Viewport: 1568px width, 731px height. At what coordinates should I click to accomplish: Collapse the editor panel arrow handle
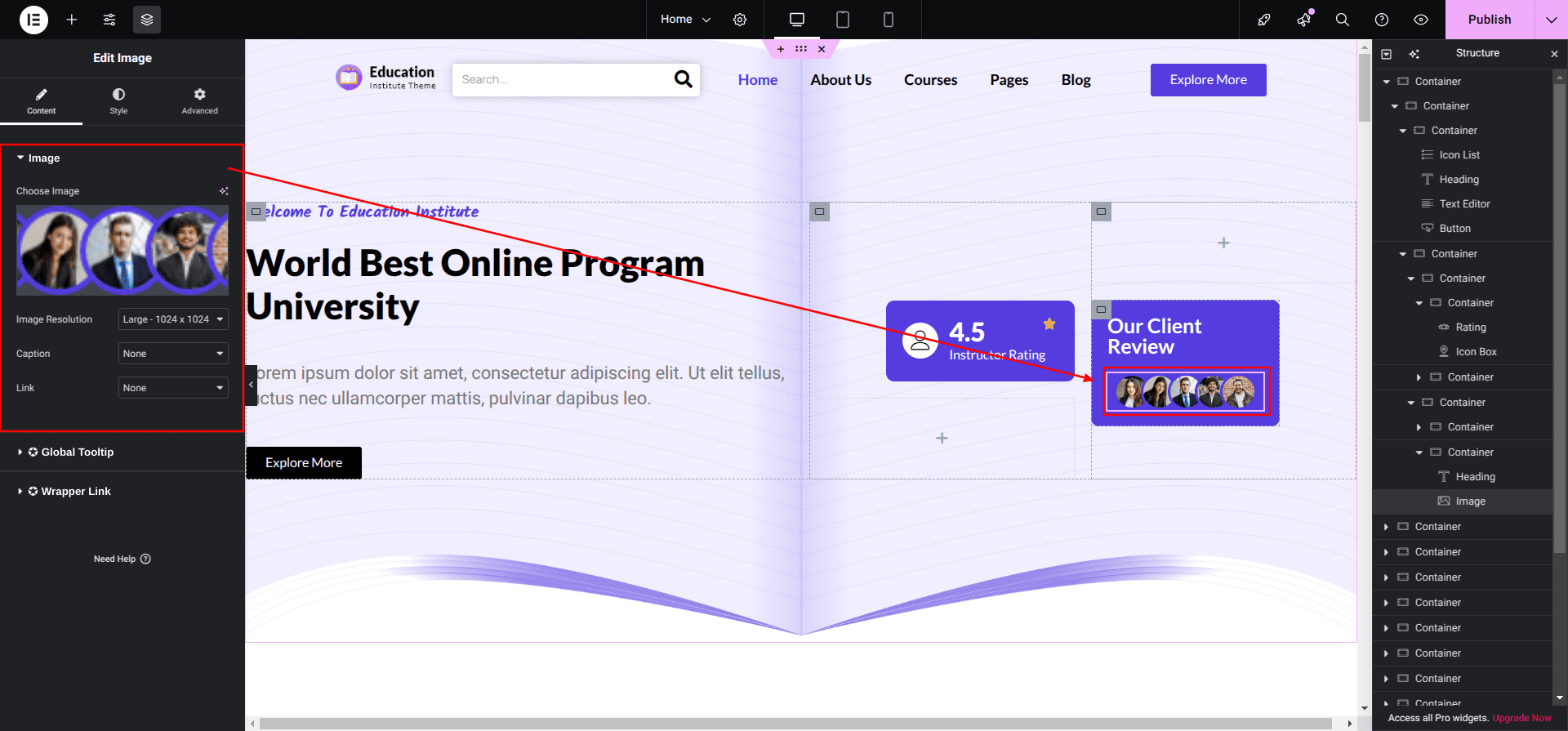pyautogui.click(x=251, y=385)
